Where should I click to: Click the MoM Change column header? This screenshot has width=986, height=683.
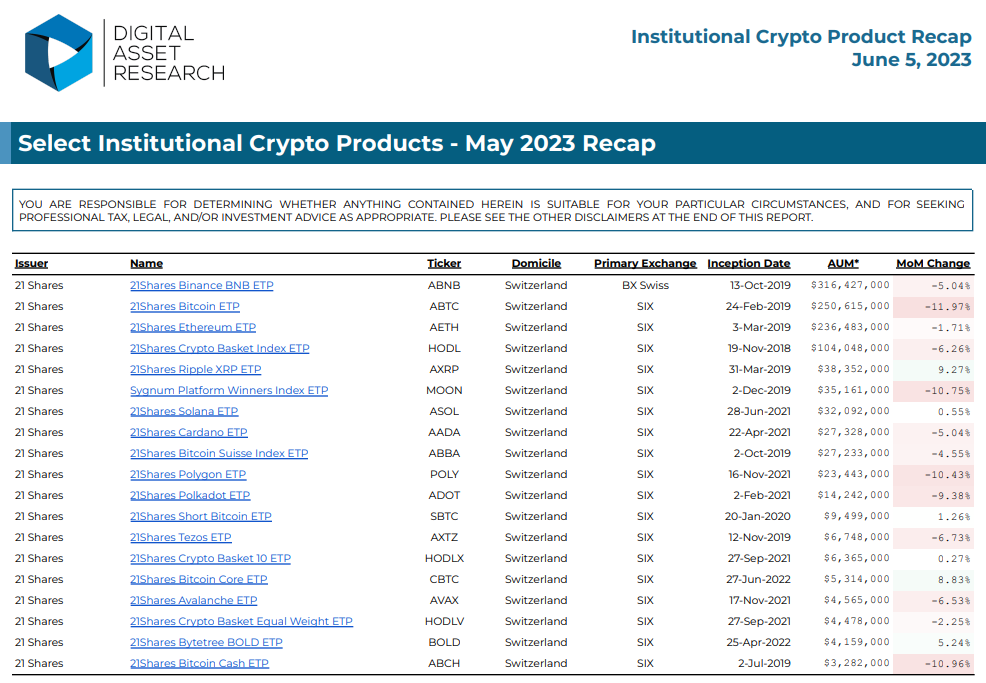tap(933, 264)
